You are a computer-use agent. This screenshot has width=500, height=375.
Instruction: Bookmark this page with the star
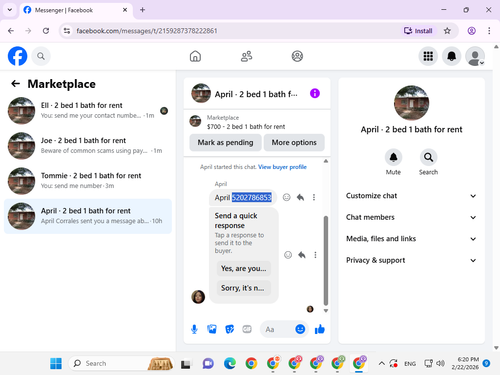pos(447,31)
